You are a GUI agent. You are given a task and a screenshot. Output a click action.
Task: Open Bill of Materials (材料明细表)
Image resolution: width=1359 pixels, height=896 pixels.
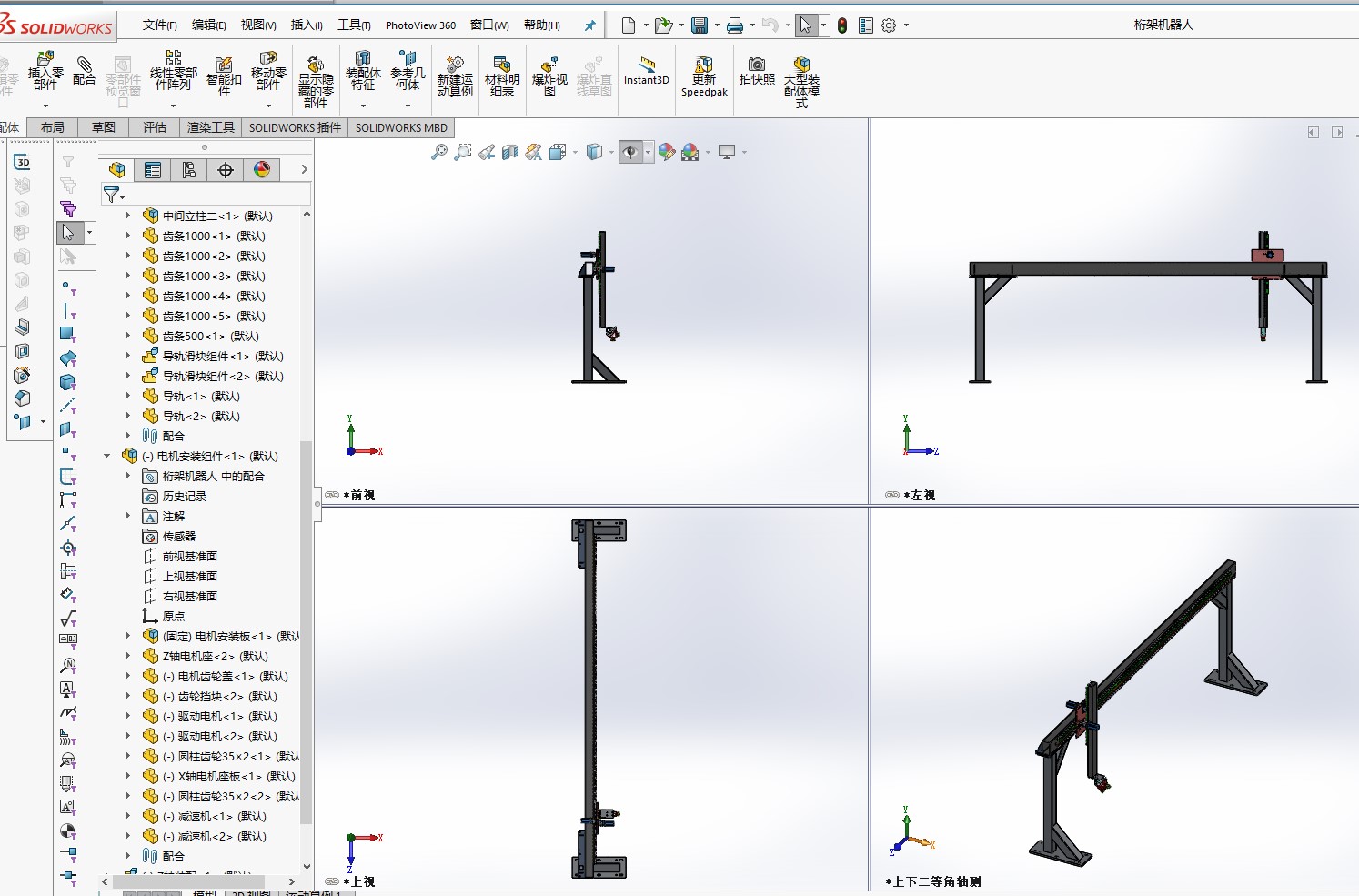(x=502, y=76)
